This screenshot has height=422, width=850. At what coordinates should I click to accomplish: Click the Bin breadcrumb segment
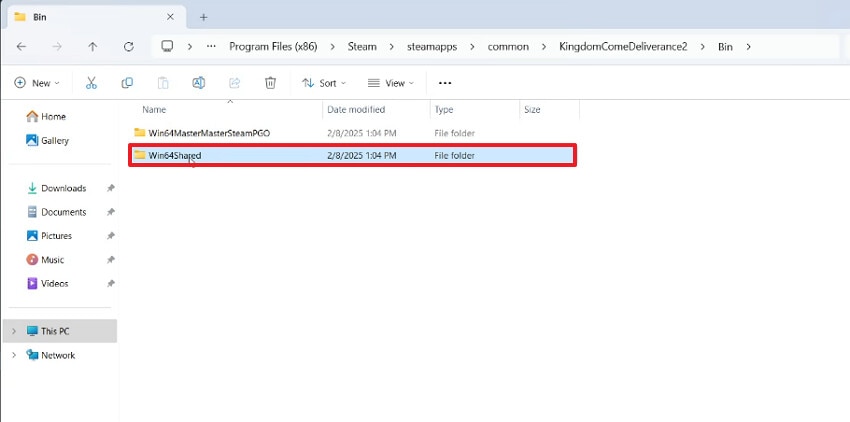click(x=725, y=47)
